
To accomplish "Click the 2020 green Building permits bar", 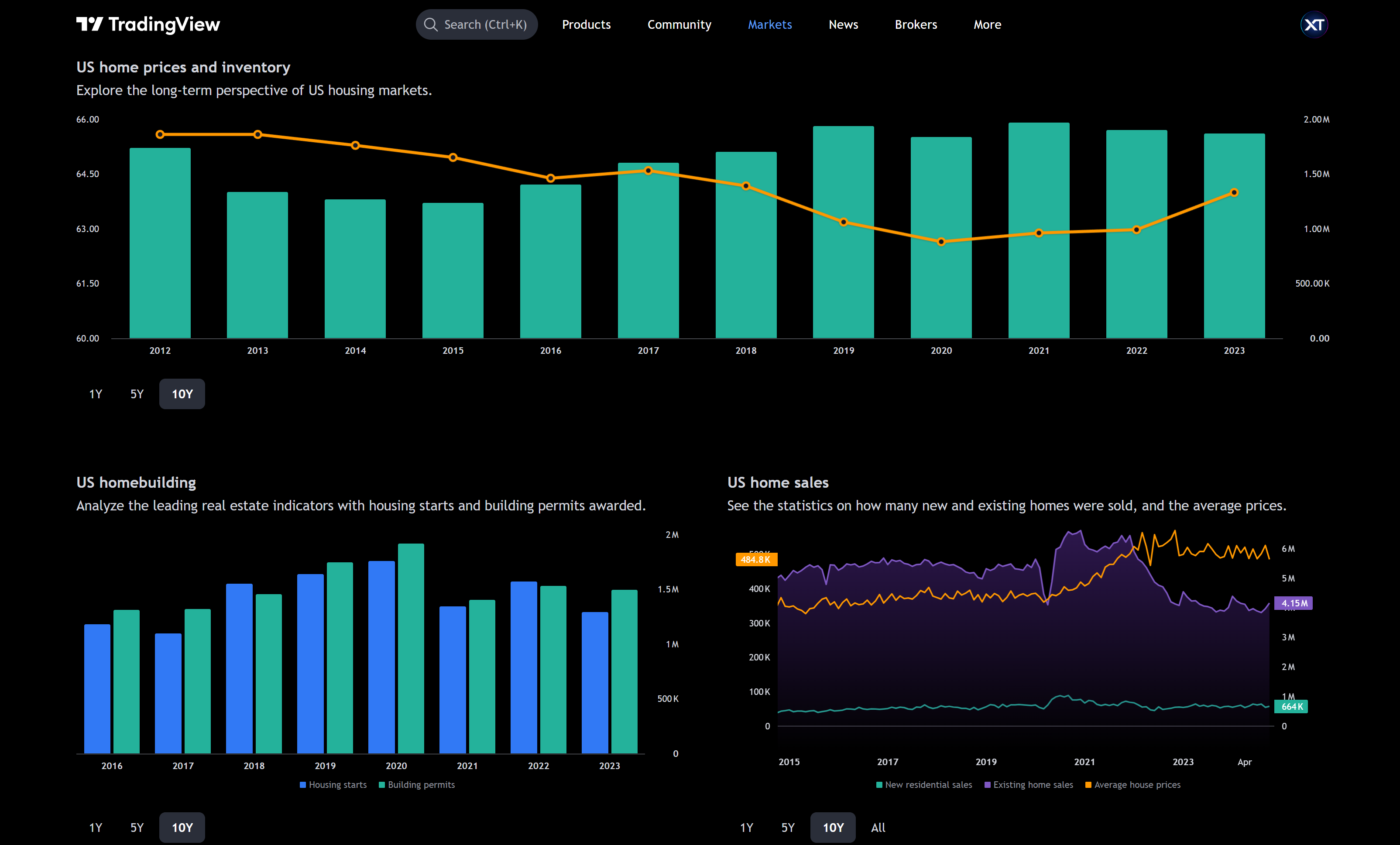I will coord(411,649).
